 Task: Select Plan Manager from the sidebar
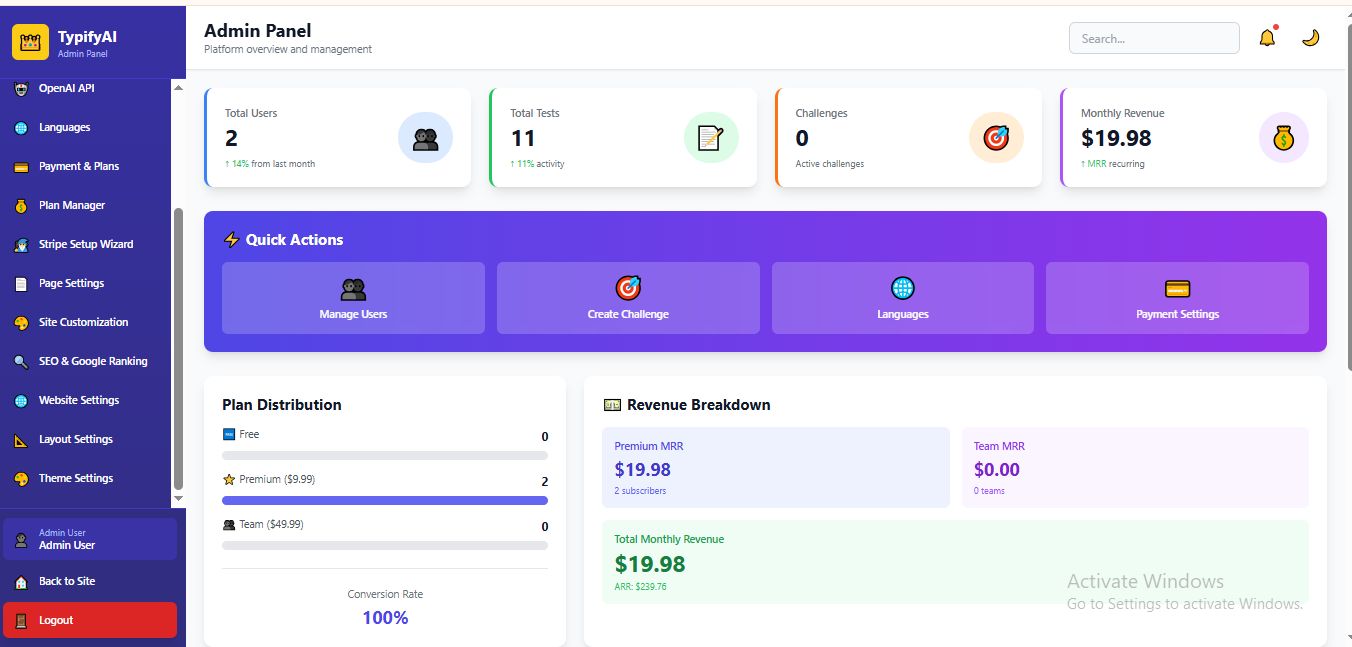point(72,205)
